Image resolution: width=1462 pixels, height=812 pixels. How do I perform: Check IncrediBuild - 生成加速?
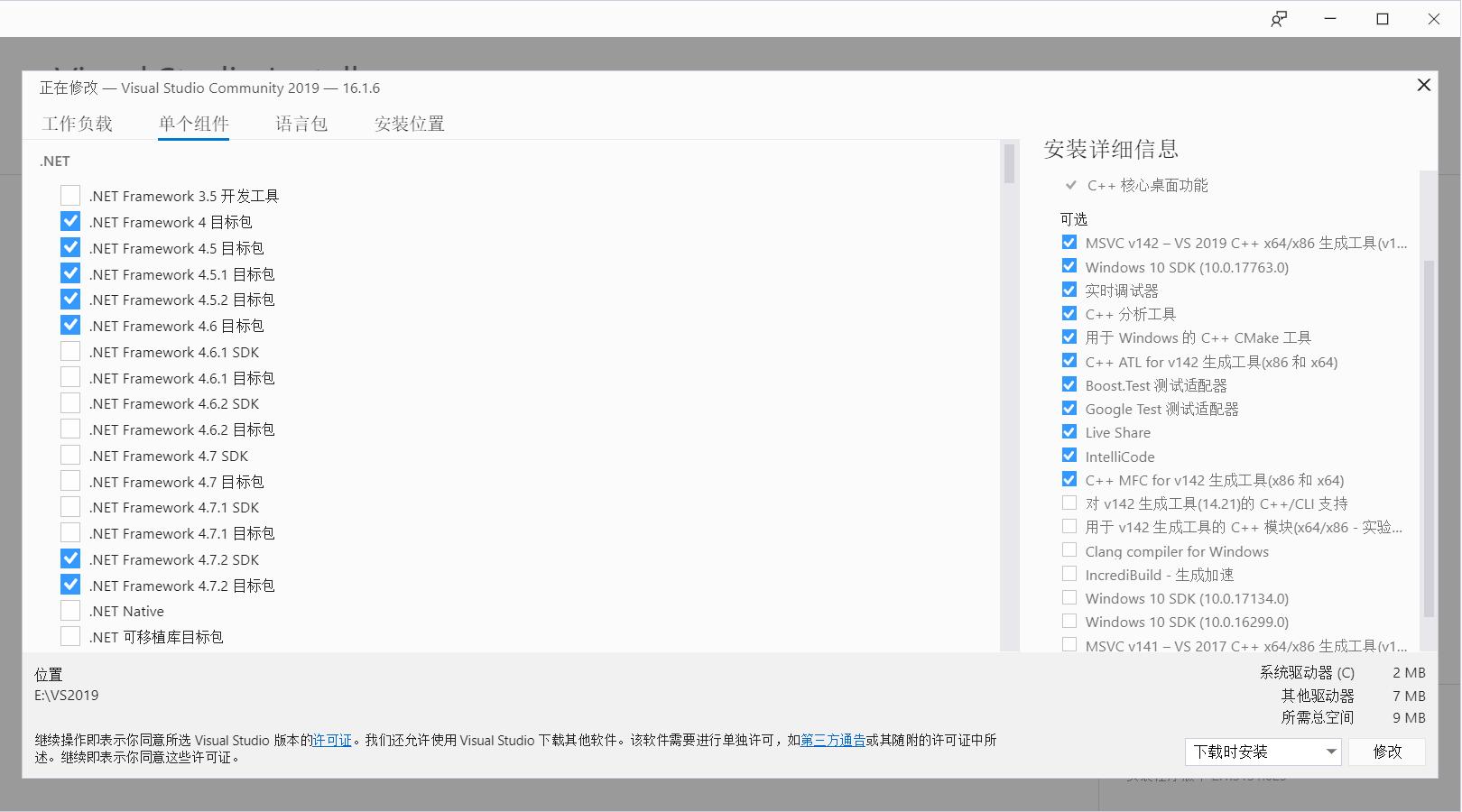tap(1069, 574)
